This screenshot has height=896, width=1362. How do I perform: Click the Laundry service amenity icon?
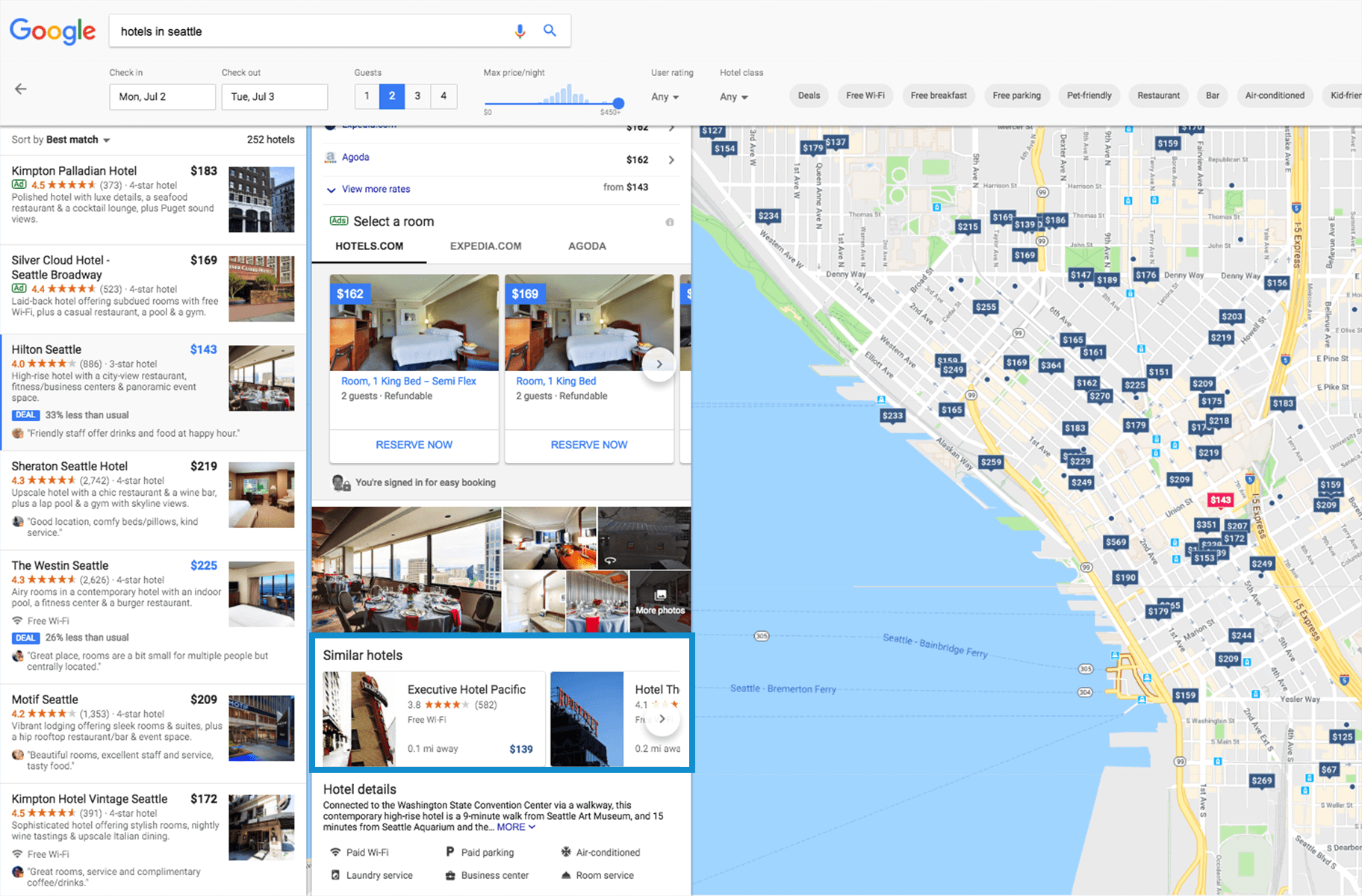[x=335, y=875]
